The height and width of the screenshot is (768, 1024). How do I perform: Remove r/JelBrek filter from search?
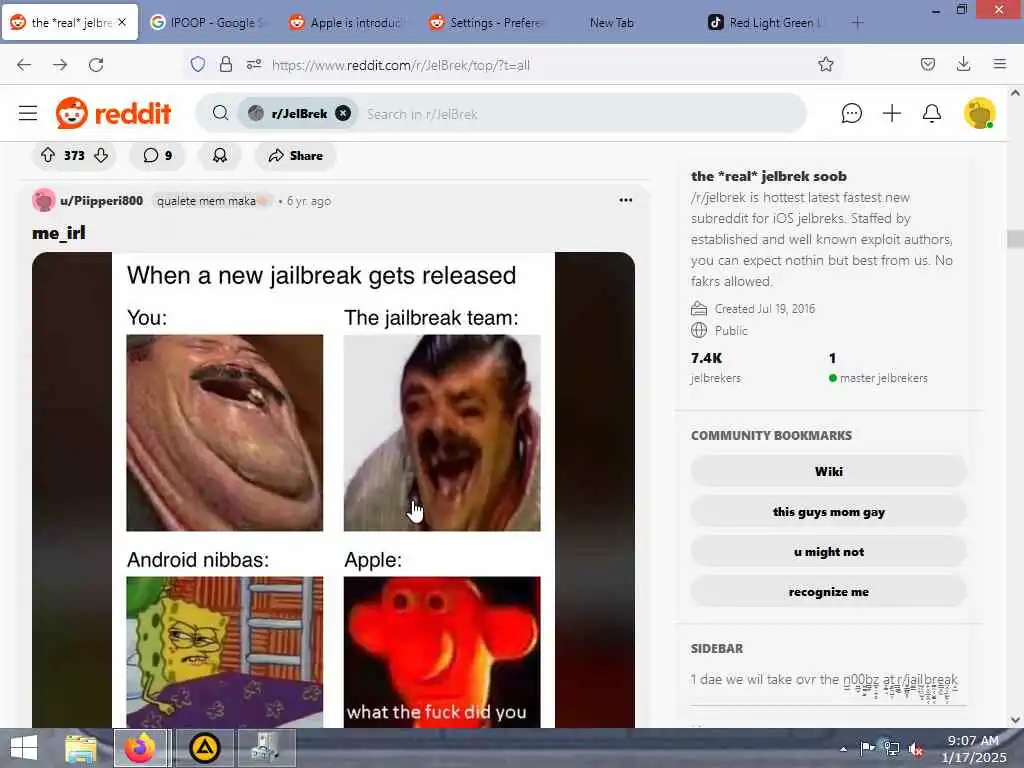click(x=343, y=113)
